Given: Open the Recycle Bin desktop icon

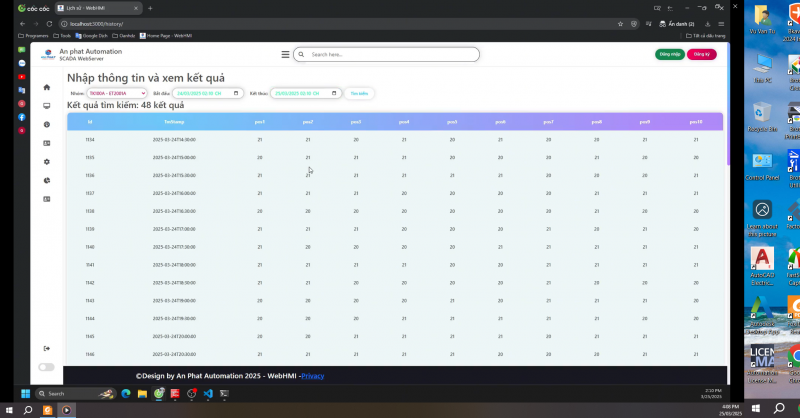Looking at the screenshot, I should (x=762, y=117).
